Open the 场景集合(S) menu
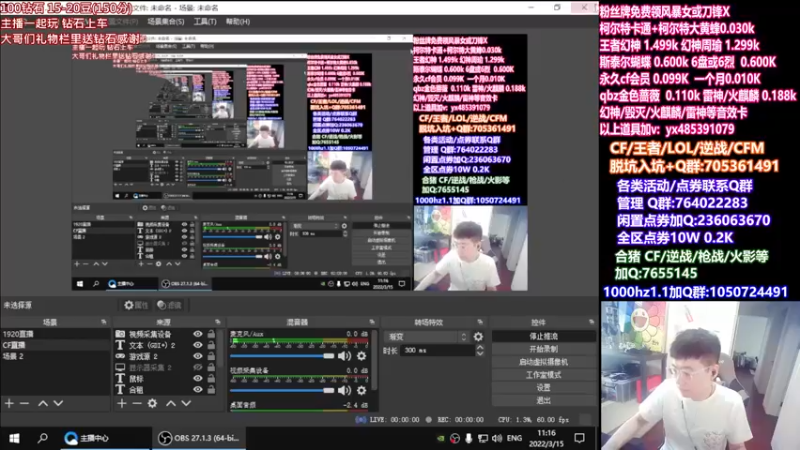Viewport: 800px width, 450px height. point(166,22)
